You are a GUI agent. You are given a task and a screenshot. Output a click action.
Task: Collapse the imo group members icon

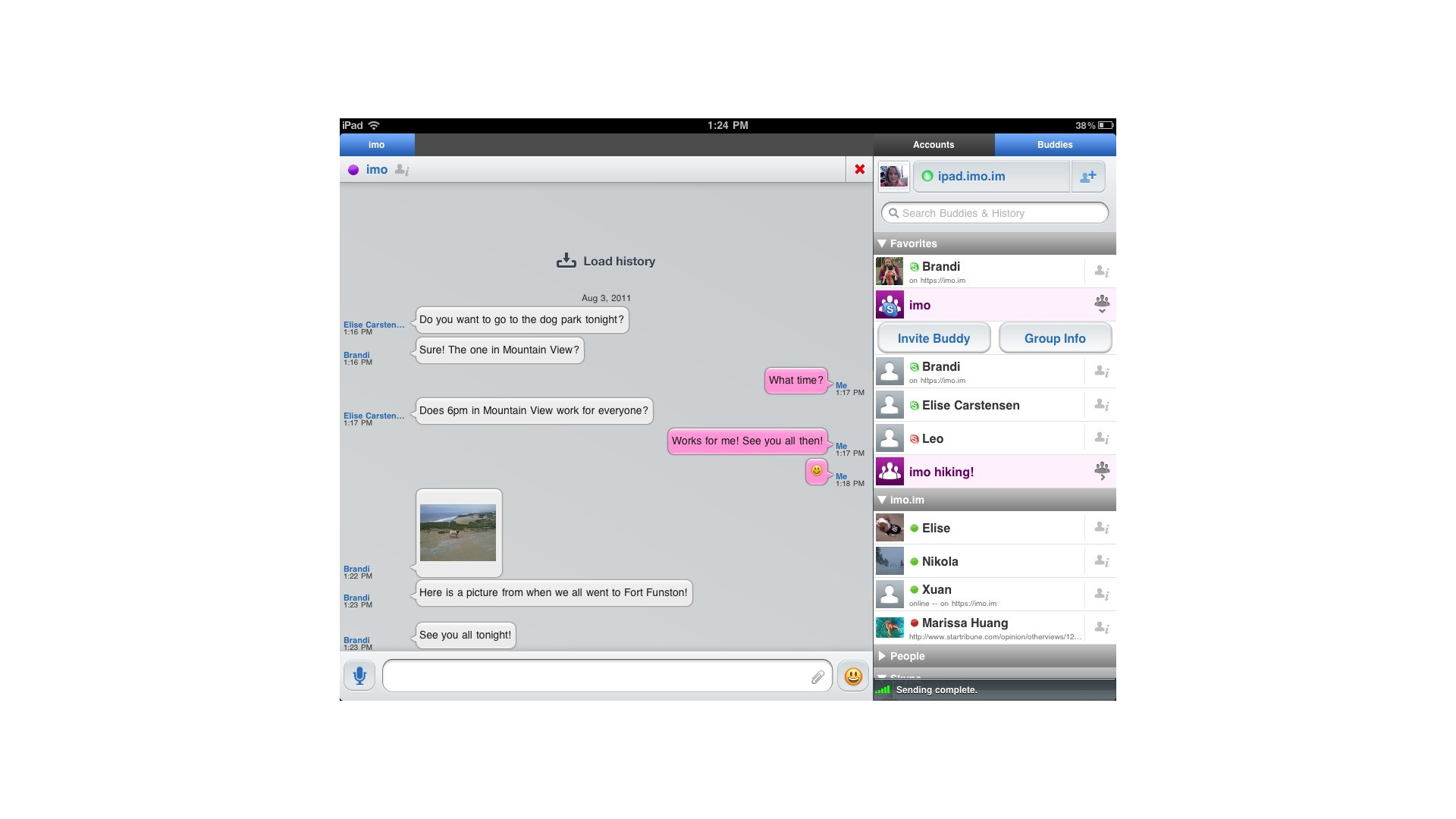click(1102, 305)
